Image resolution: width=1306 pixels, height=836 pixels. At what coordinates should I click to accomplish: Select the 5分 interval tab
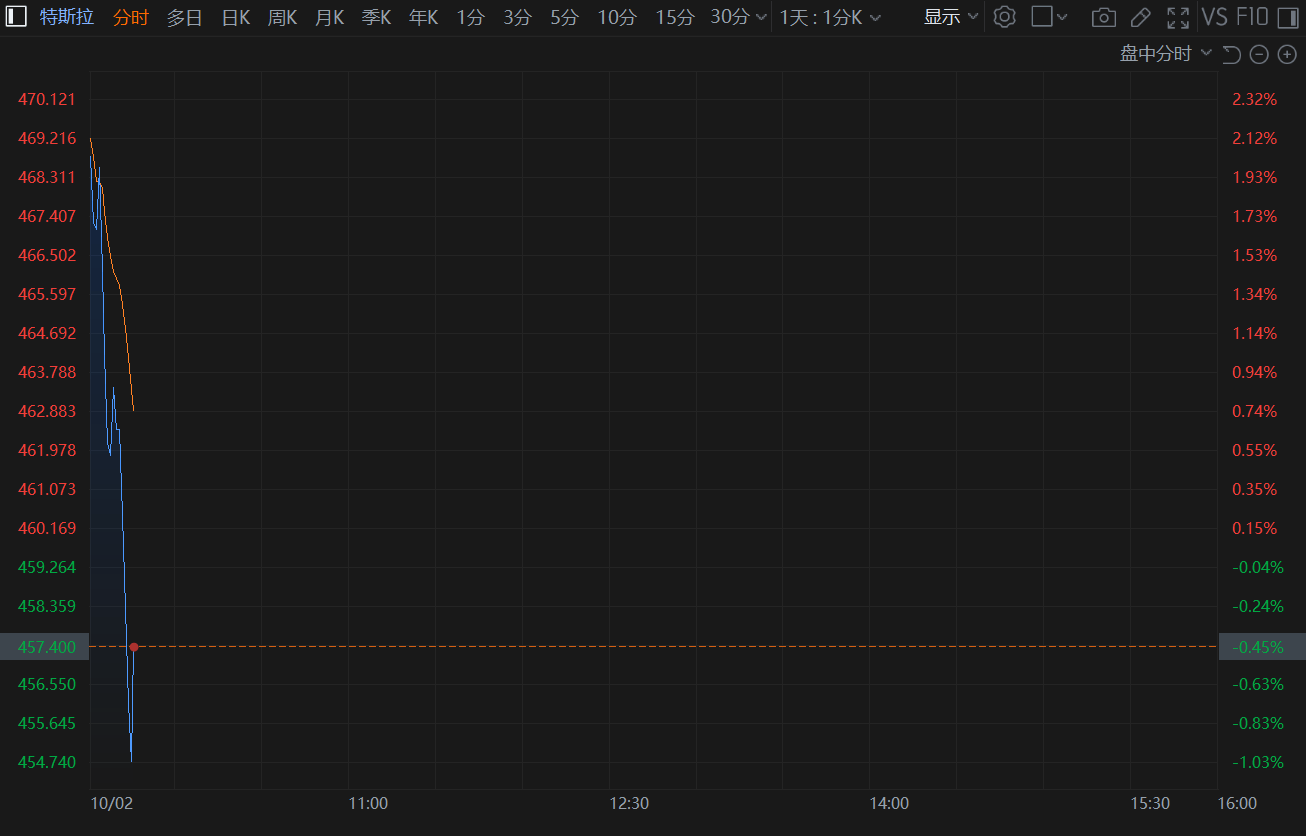(564, 17)
